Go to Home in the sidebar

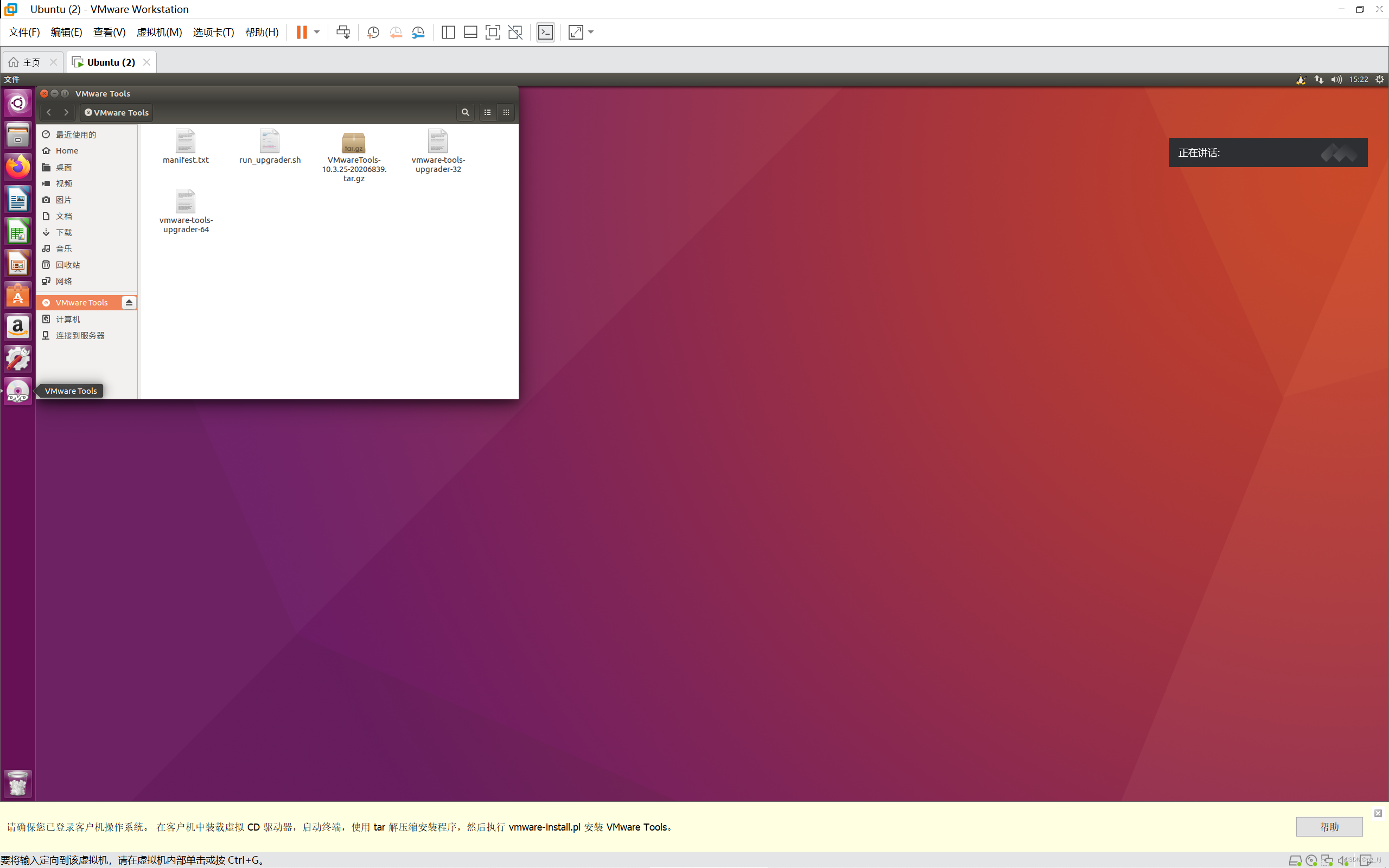point(87,150)
